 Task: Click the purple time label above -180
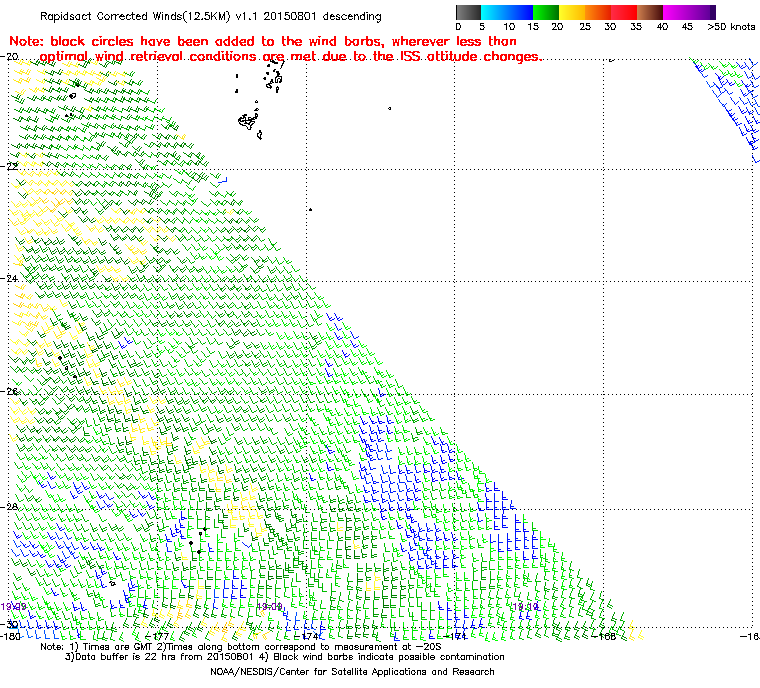pos(13,606)
